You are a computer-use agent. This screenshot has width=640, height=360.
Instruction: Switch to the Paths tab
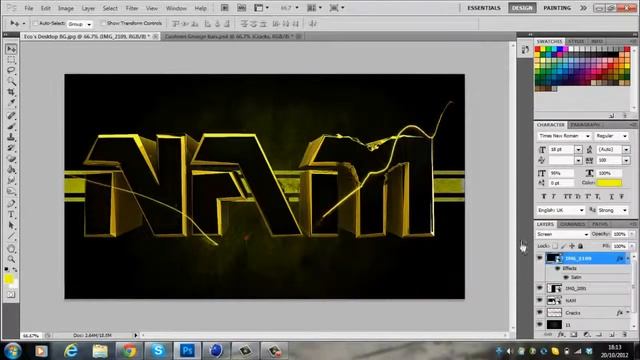(x=600, y=224)
